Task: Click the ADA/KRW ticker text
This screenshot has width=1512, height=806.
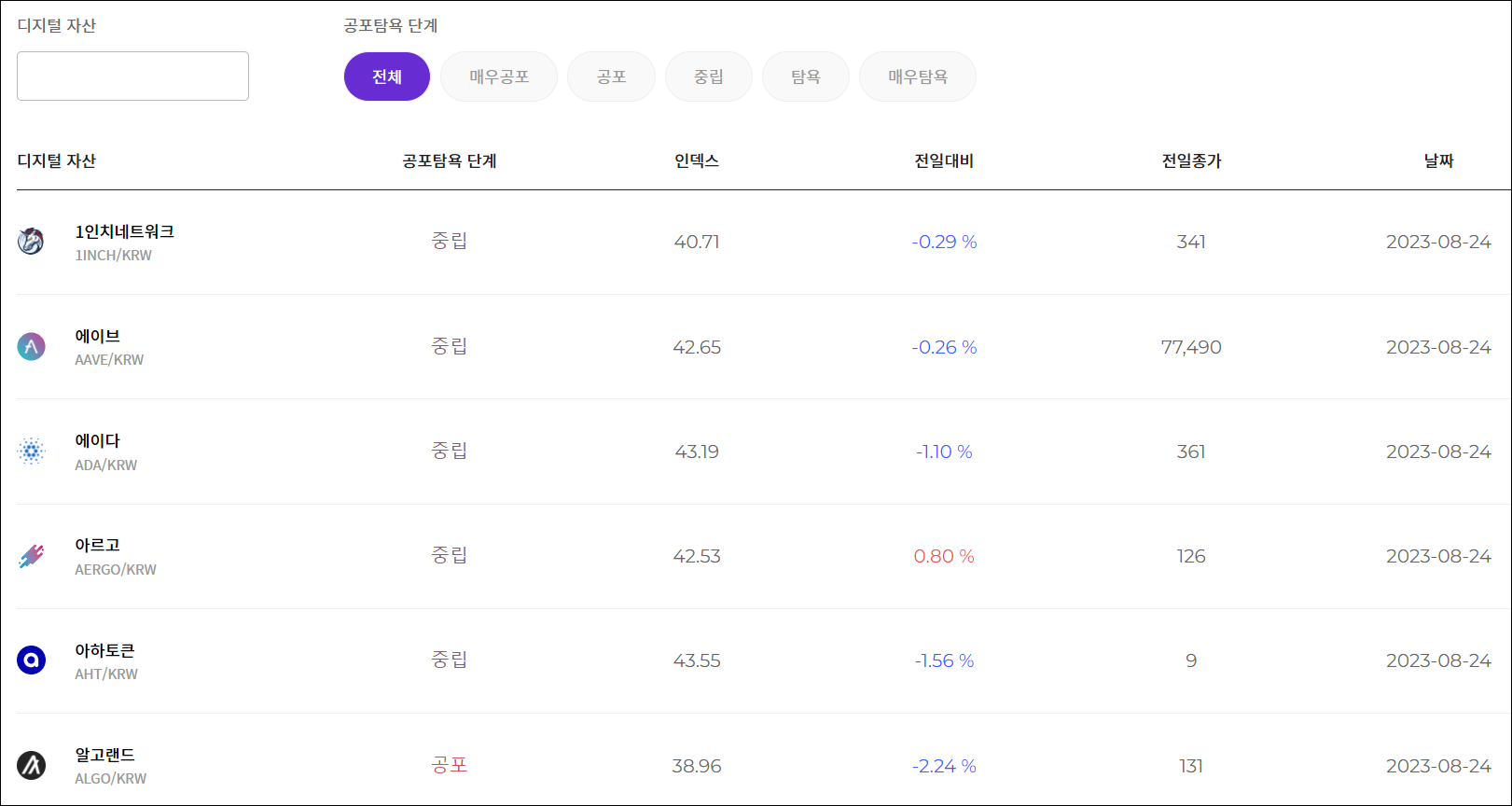Action: 105,466
